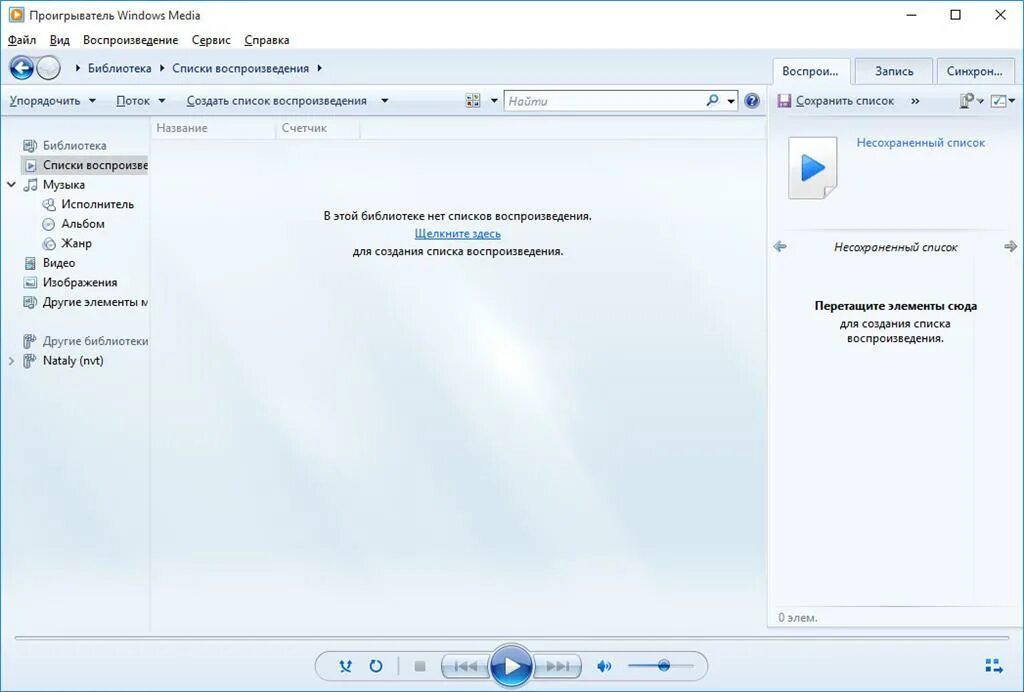Open Музыка in the sidebar
1024x692 pixels.
(63, 185)
